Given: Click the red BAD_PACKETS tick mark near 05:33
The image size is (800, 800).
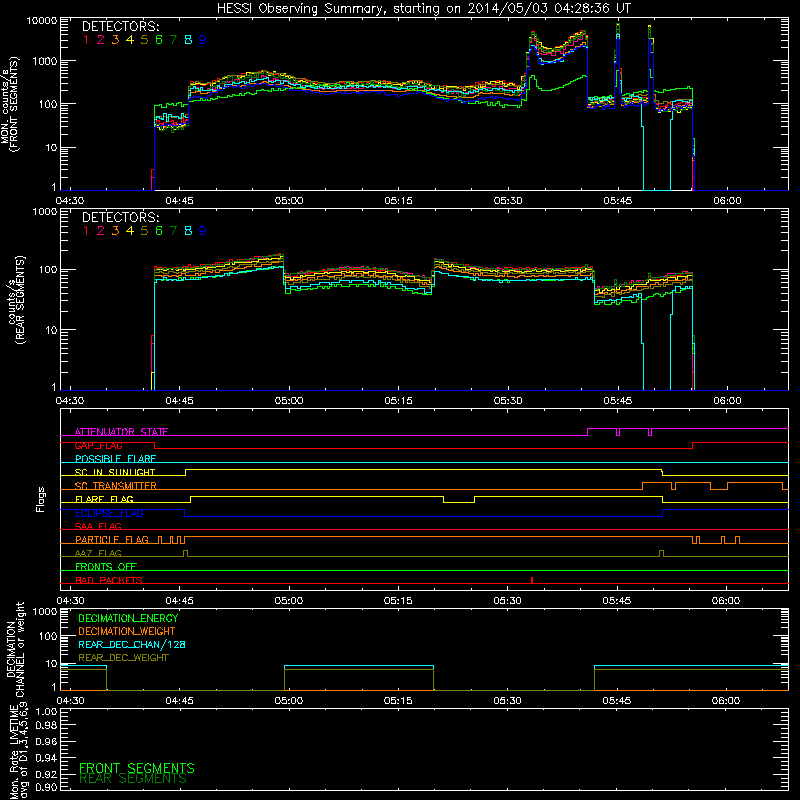Looking at the screenshot, I should pos(532,580).
